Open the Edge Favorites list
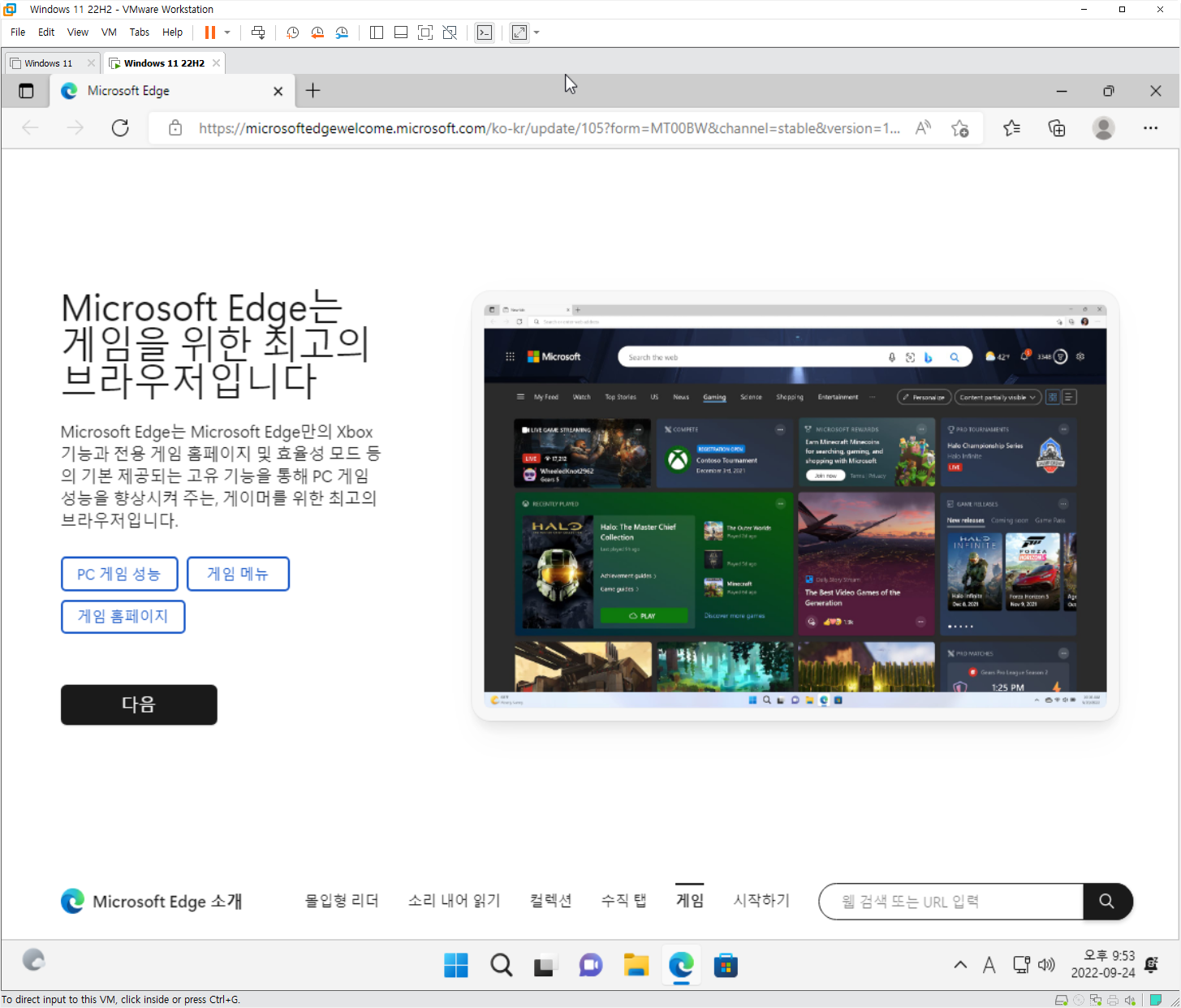 [x=1011, y=128]
